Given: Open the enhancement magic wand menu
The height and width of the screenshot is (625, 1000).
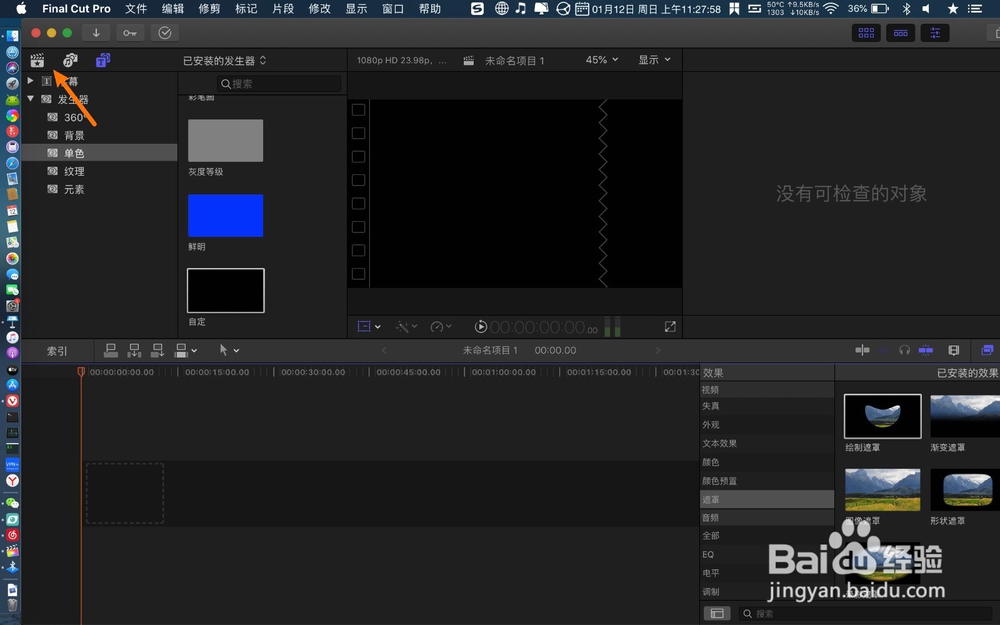Looking at the screenshot, I should 406,327.
